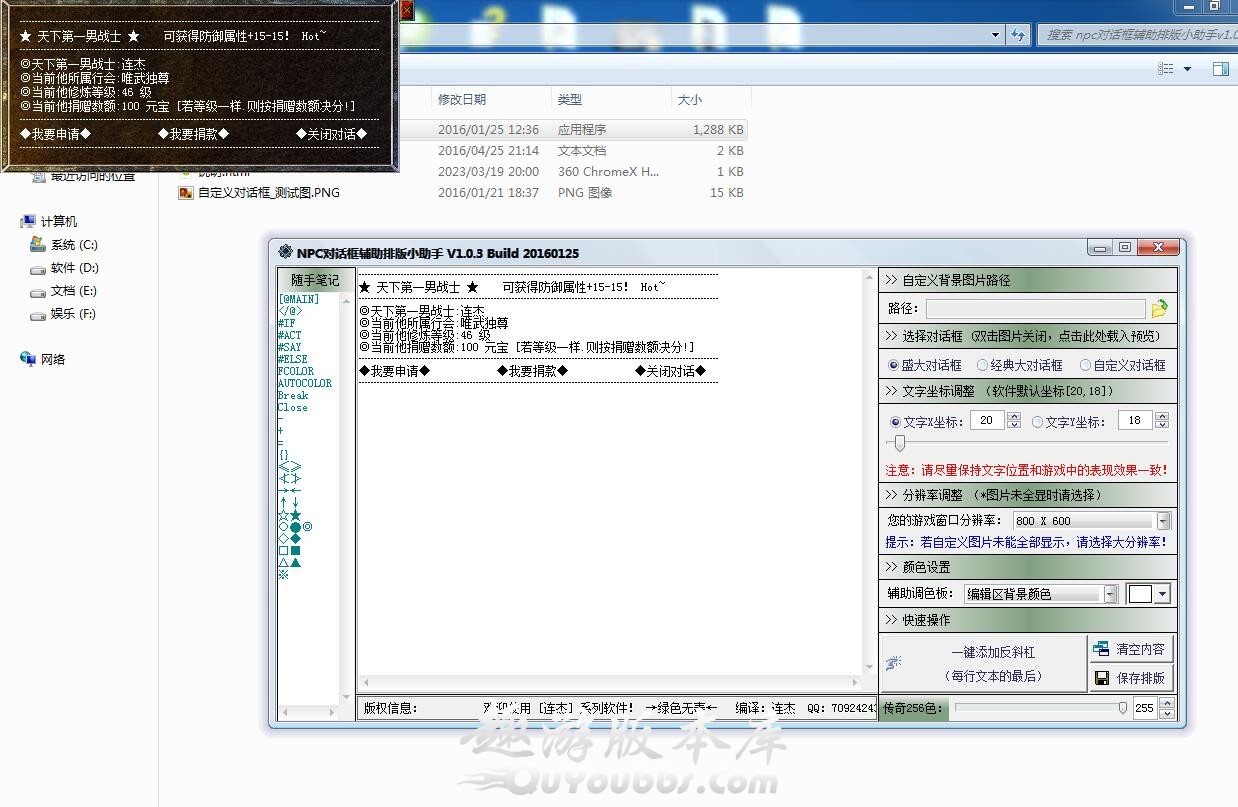Open the game window resolution dropdown
Screen dimensions: 1238x807
1163,521
